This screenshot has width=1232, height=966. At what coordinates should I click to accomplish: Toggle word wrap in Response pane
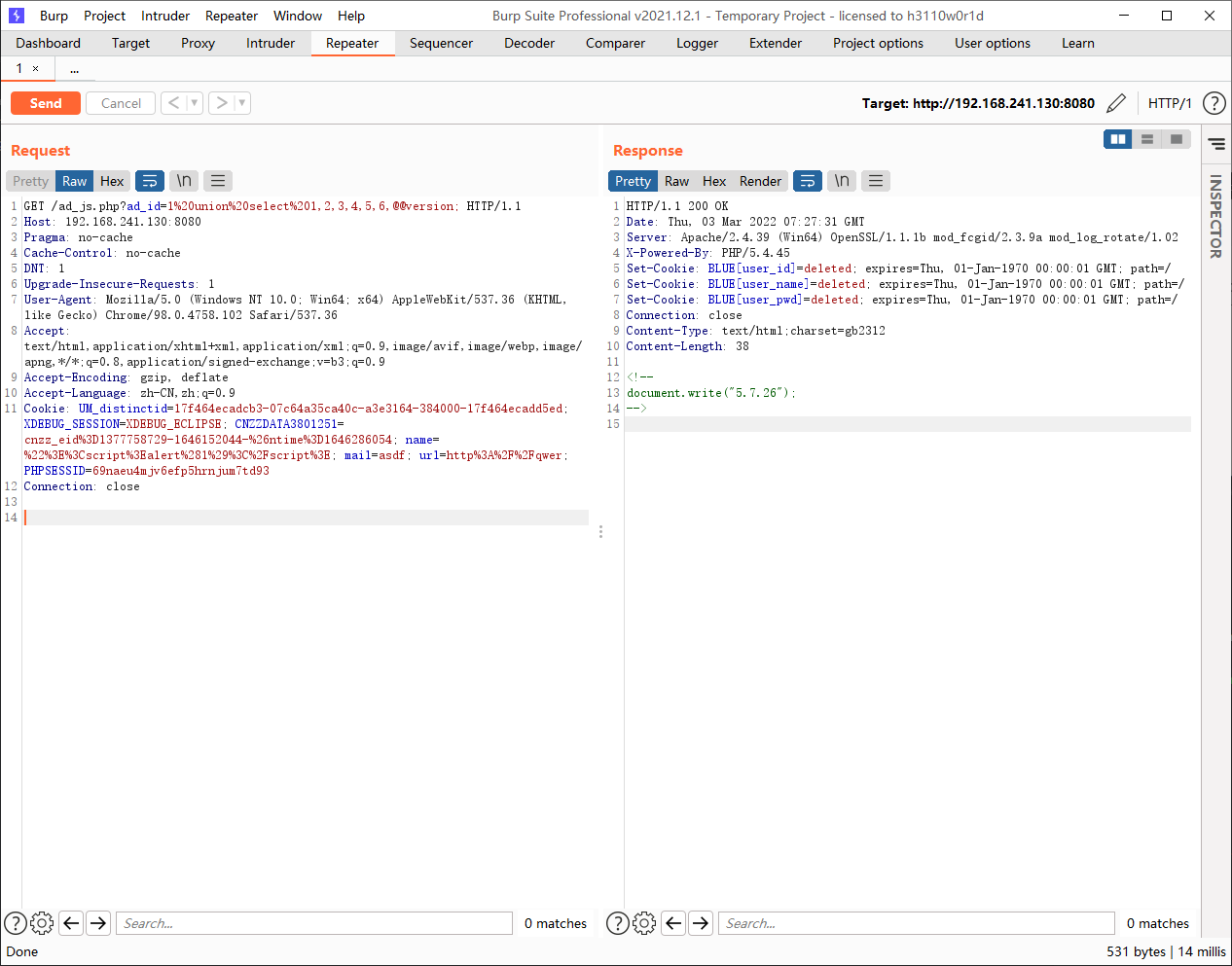808,181
